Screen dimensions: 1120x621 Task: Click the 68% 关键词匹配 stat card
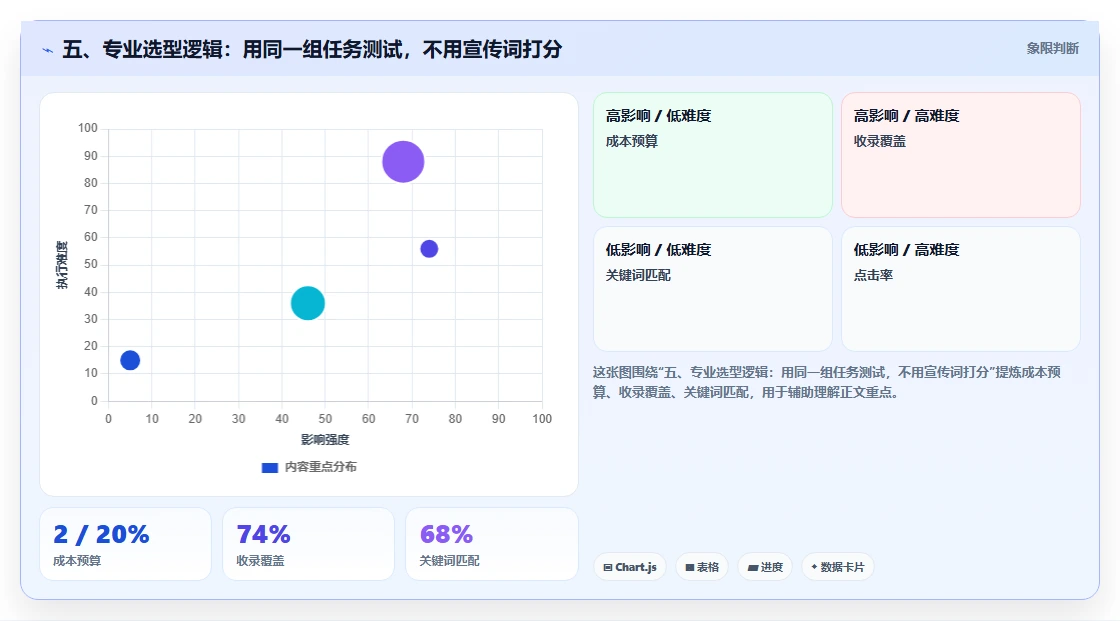click(x=491, y=544)
